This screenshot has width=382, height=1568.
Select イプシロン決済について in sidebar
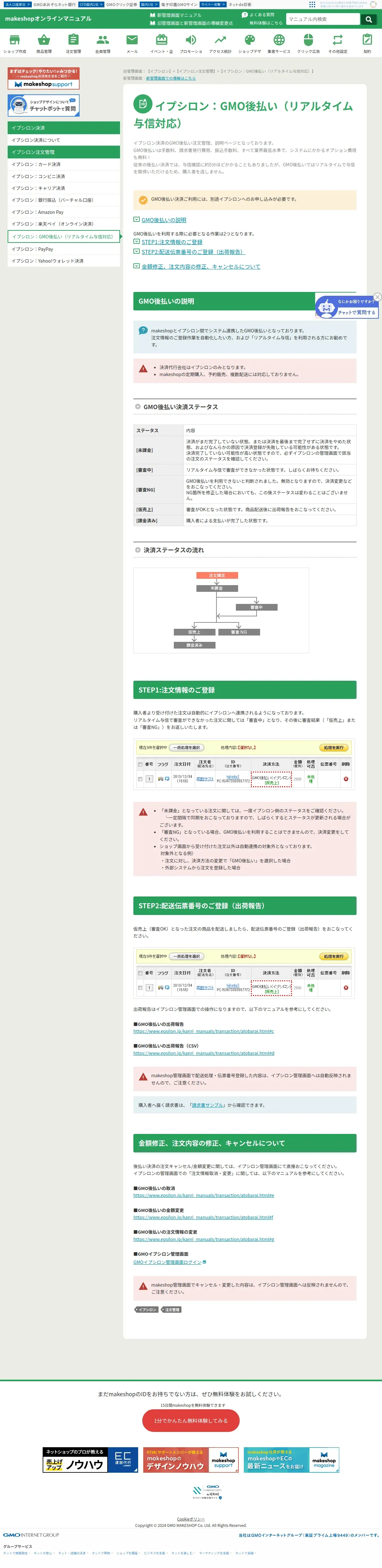tap(64, 140)
